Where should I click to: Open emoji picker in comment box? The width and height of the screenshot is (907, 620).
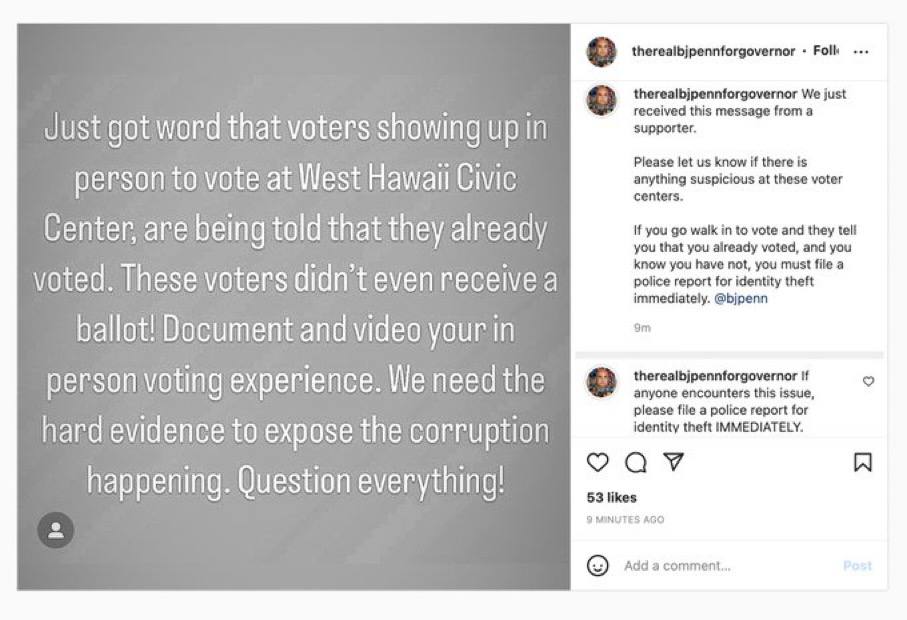click(x=597, y=565)
